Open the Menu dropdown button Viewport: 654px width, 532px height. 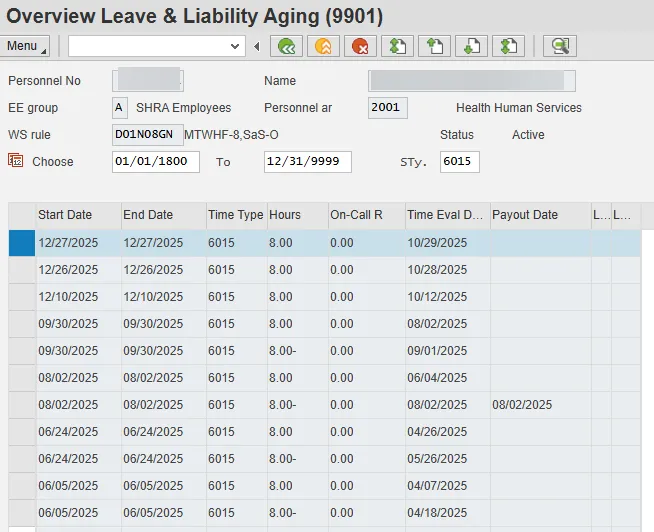26,46
